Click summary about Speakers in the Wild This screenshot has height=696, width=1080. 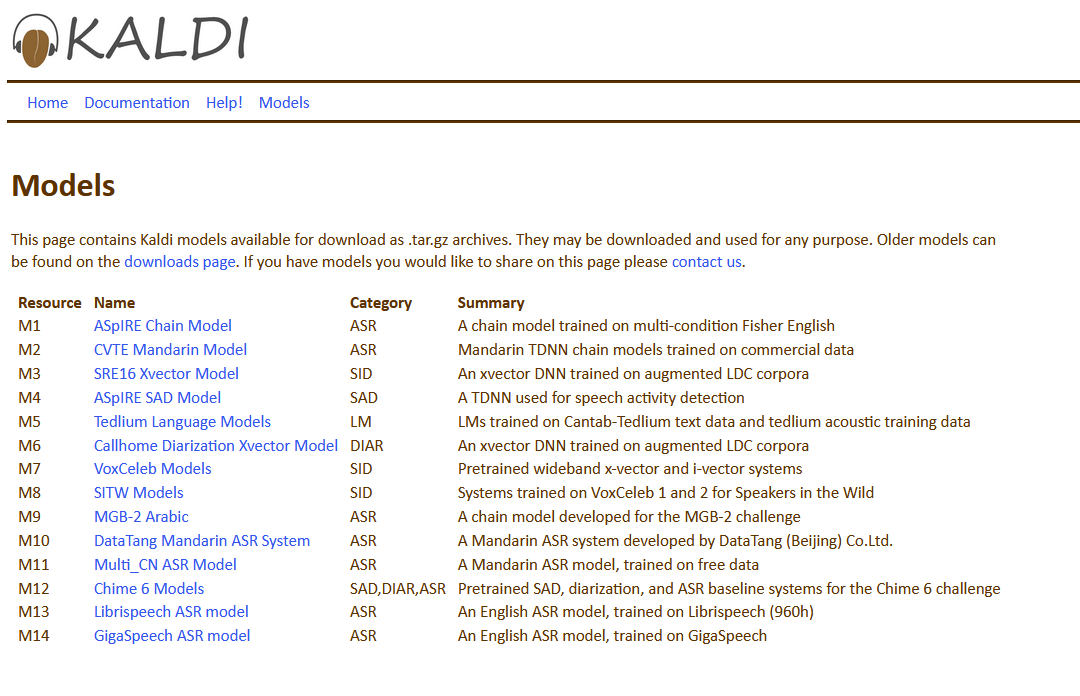[665, 493]
